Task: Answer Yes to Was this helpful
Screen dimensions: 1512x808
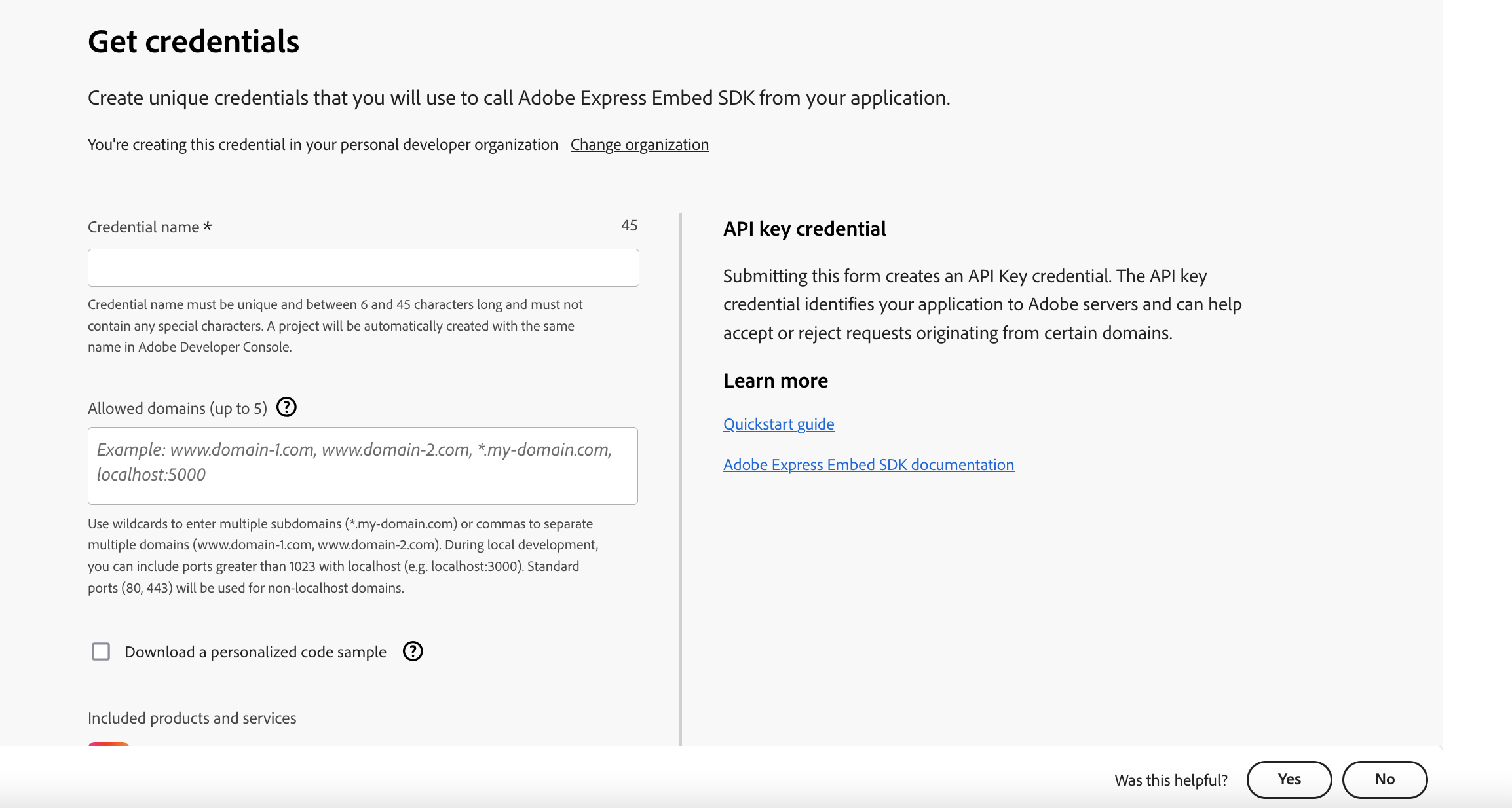Action: (x=1289, y=779)
